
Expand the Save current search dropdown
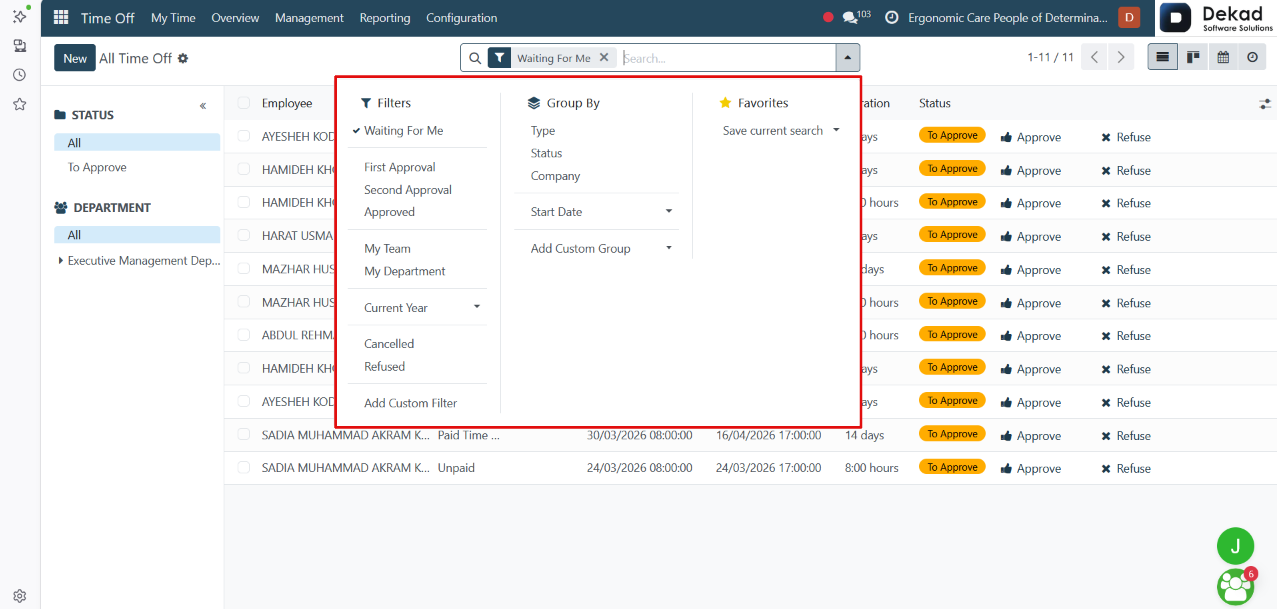(836, 130)
